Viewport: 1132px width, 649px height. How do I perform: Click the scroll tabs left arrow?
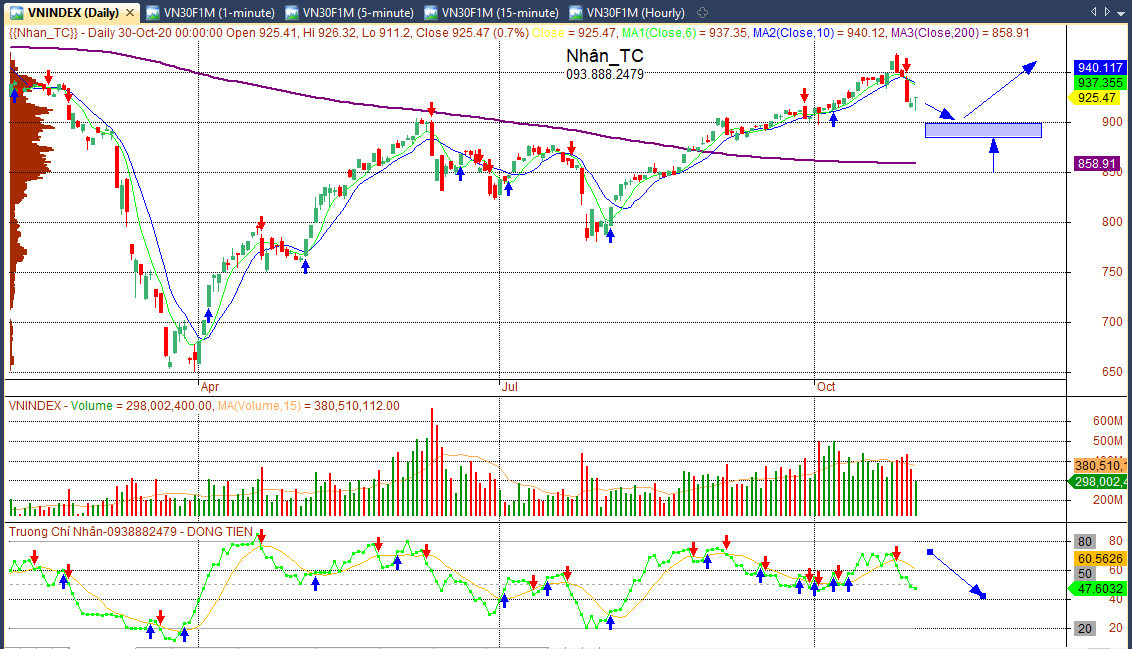pos(1094,12)
